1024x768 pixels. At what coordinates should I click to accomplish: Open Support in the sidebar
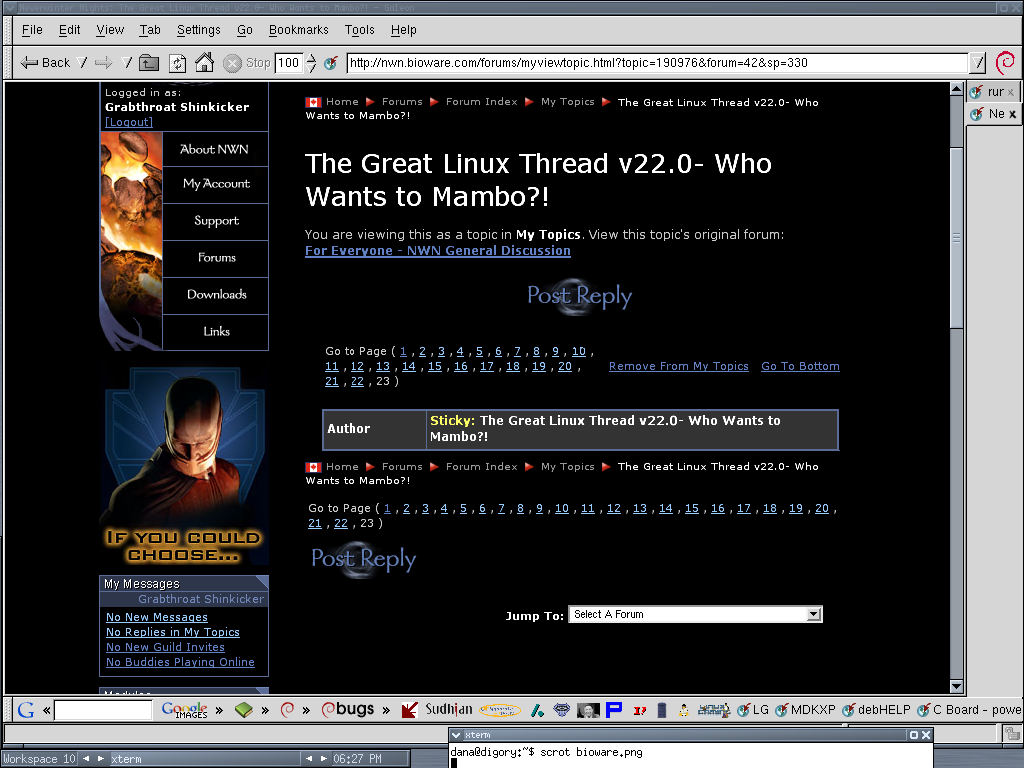pos(216,221)
